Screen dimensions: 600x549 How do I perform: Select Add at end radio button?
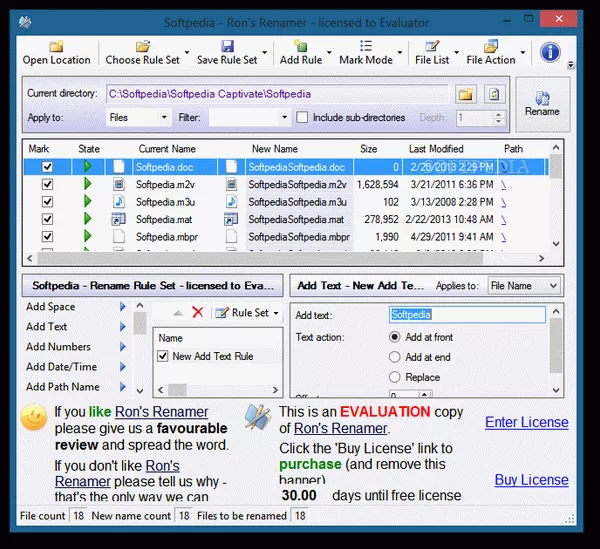395,357
